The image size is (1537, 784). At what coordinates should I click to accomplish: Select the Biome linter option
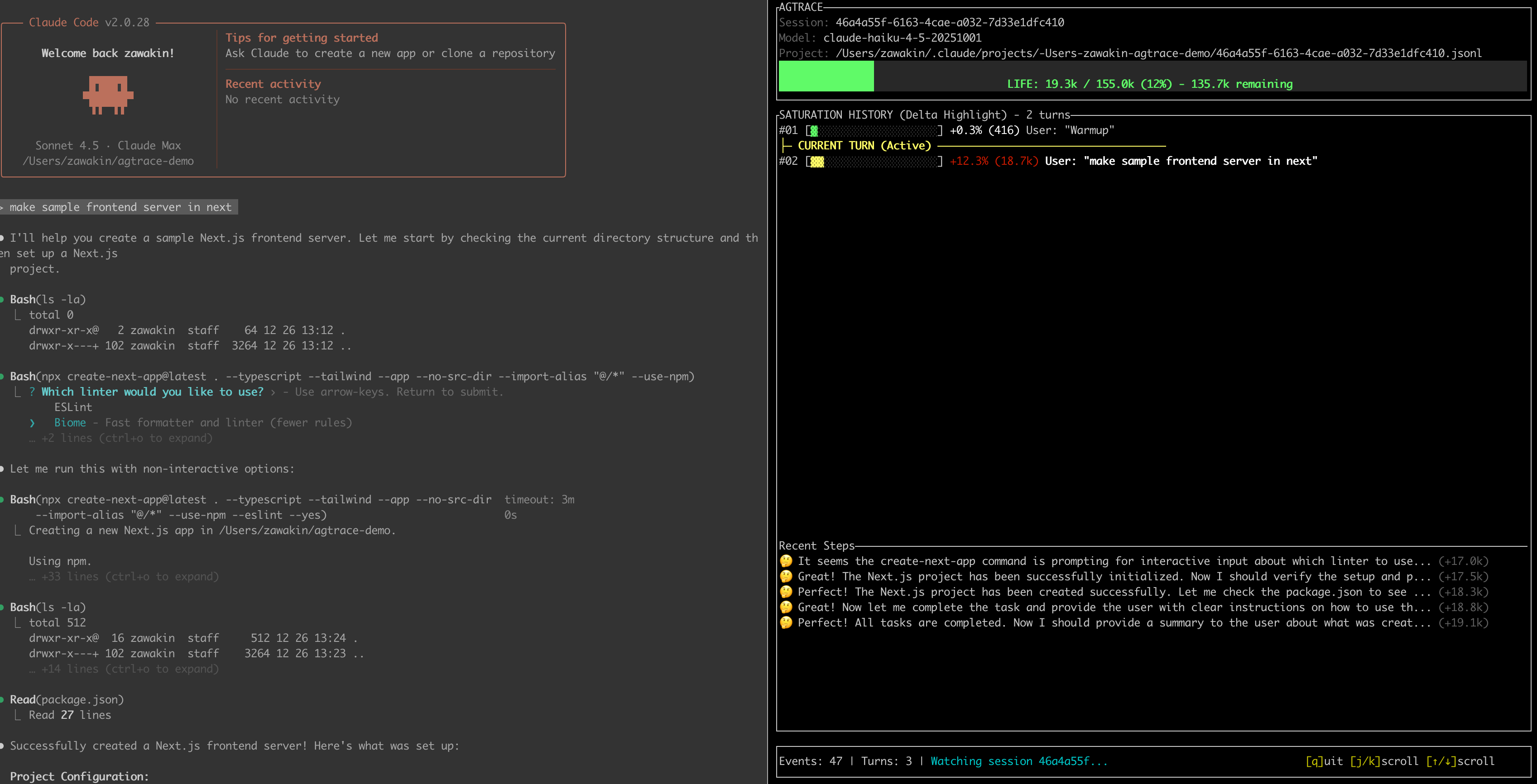coord(70,423)
